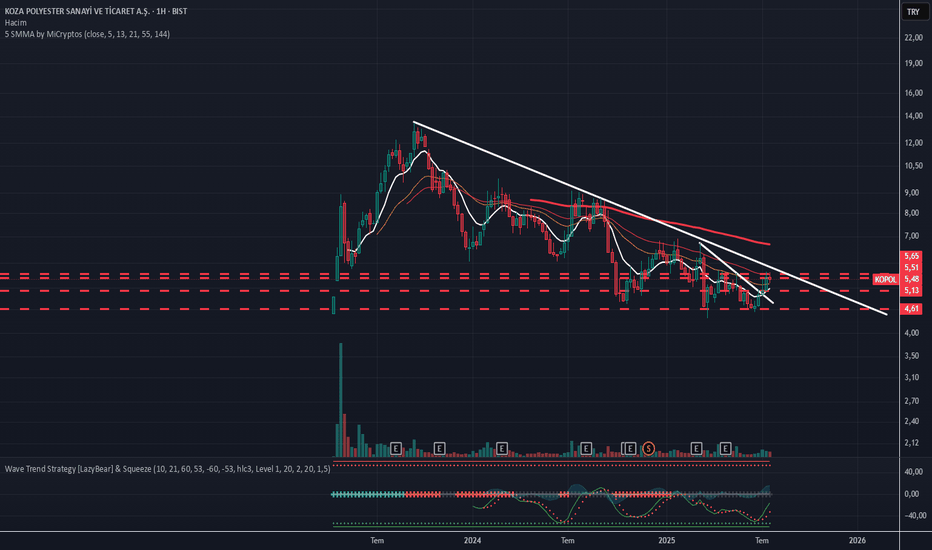The image size is (932, 550).
Task: Click the earliest E earnings marker
Action: click(396, 448)
